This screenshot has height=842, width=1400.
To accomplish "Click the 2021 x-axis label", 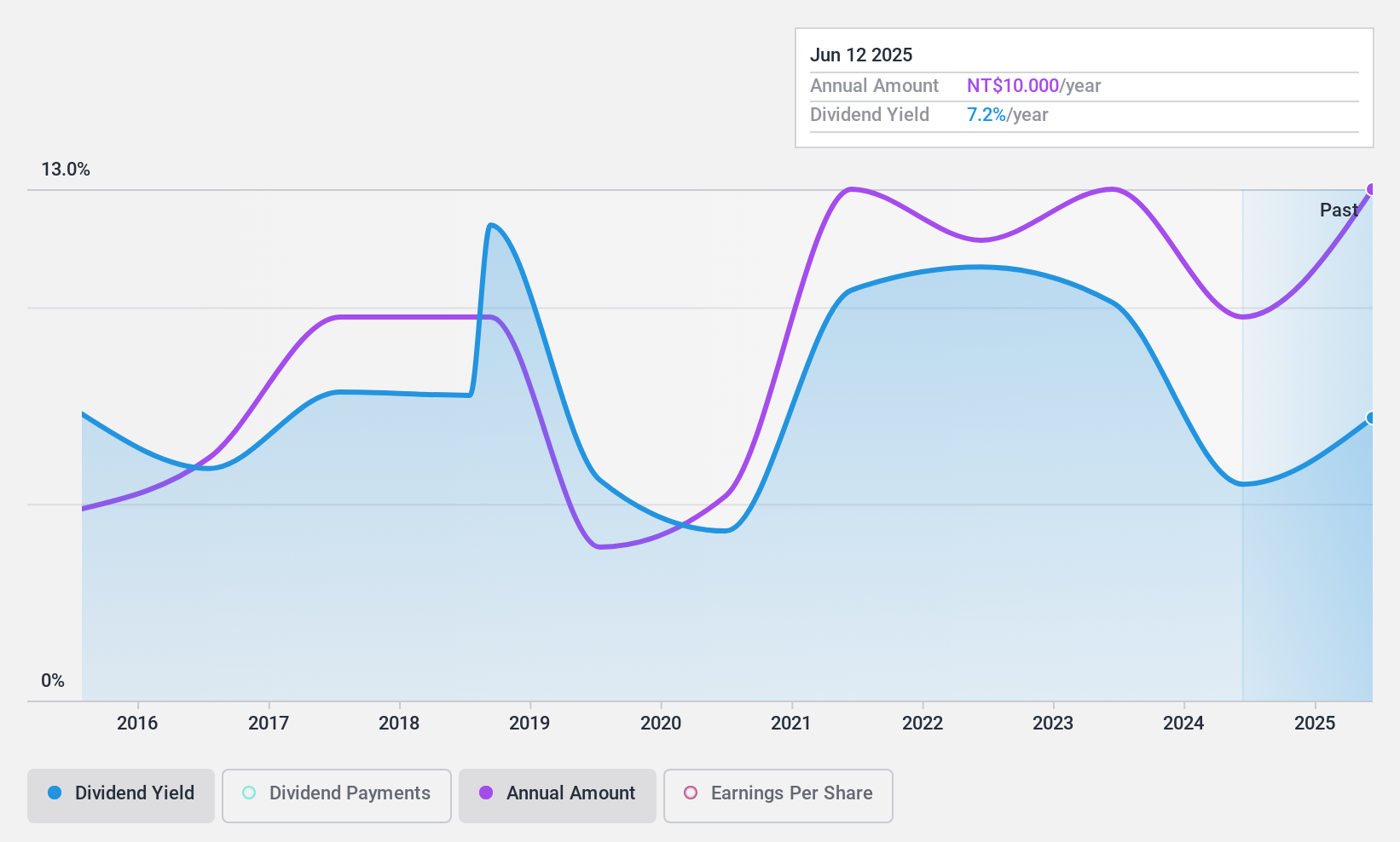I will pyautogui.click(x=791, y=724).
